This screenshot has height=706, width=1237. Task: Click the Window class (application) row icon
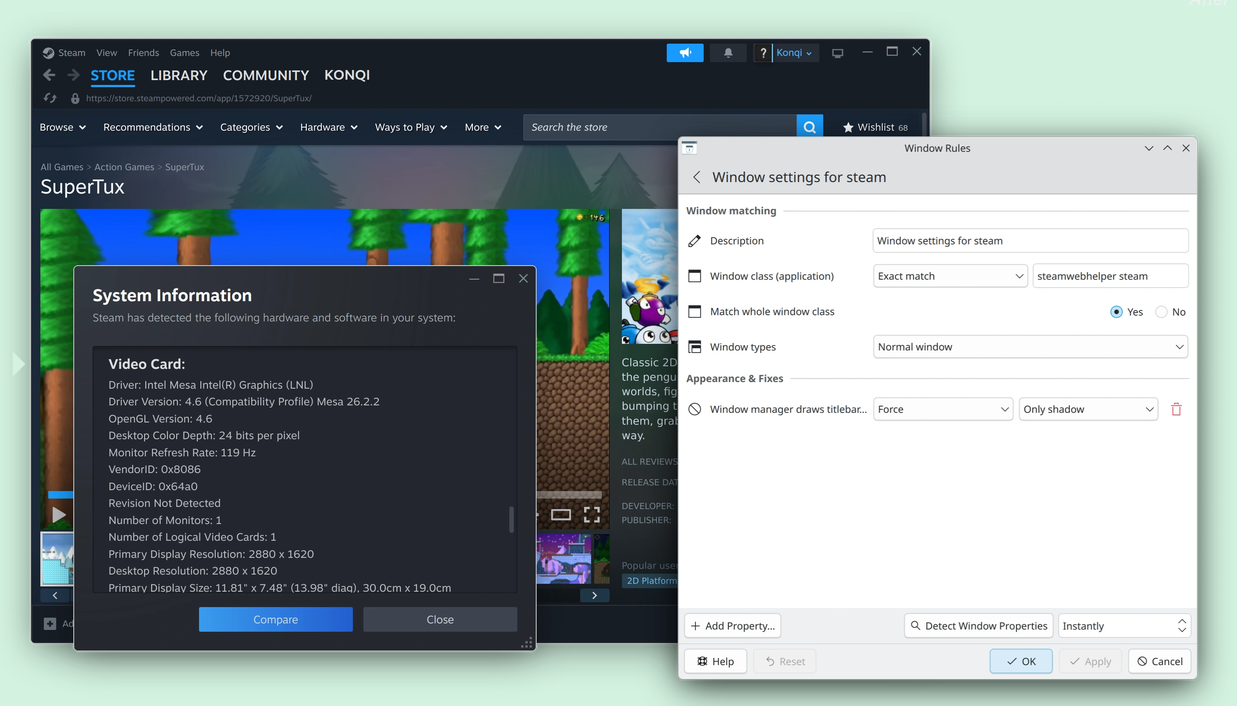click(x=695, y=276)
